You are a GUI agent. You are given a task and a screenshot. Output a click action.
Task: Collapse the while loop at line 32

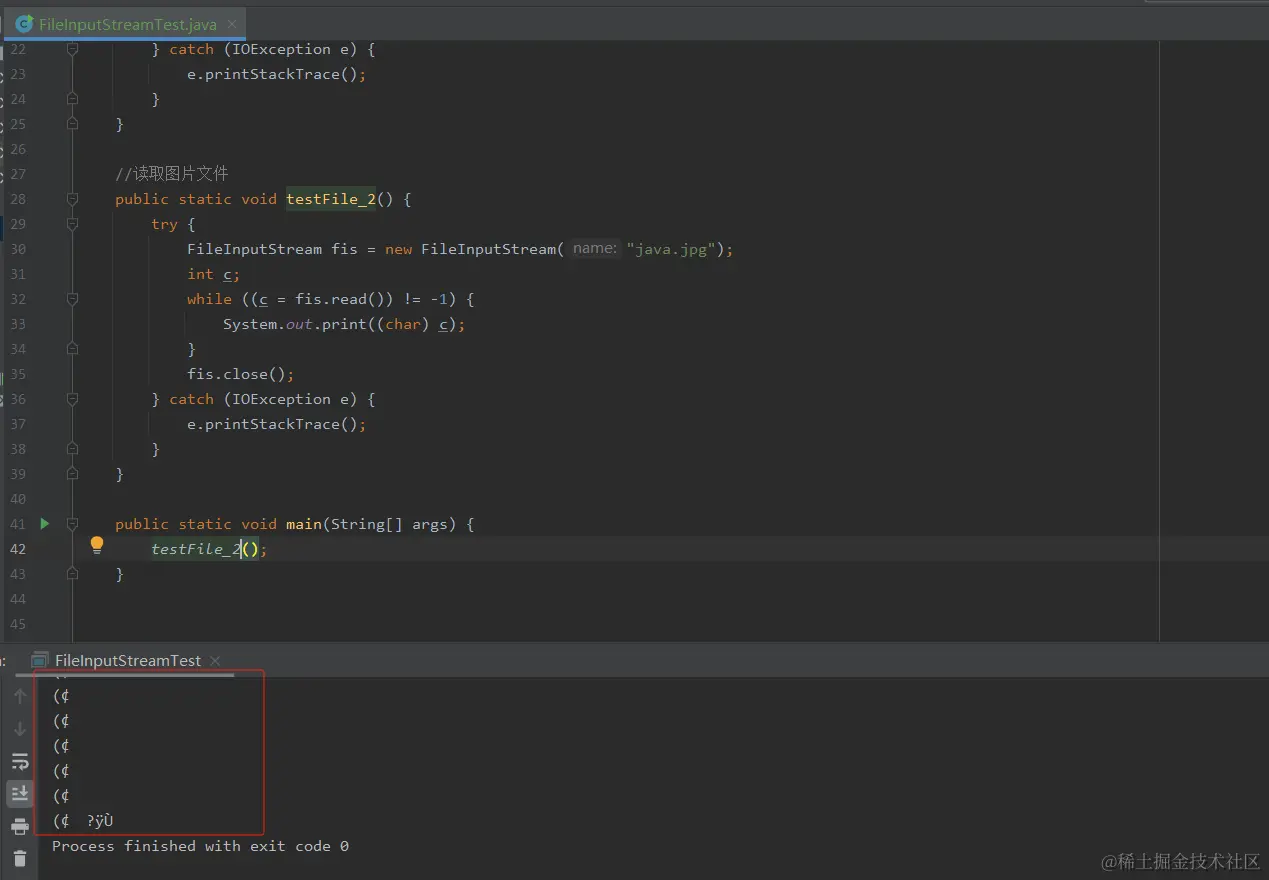pos(72,299)
